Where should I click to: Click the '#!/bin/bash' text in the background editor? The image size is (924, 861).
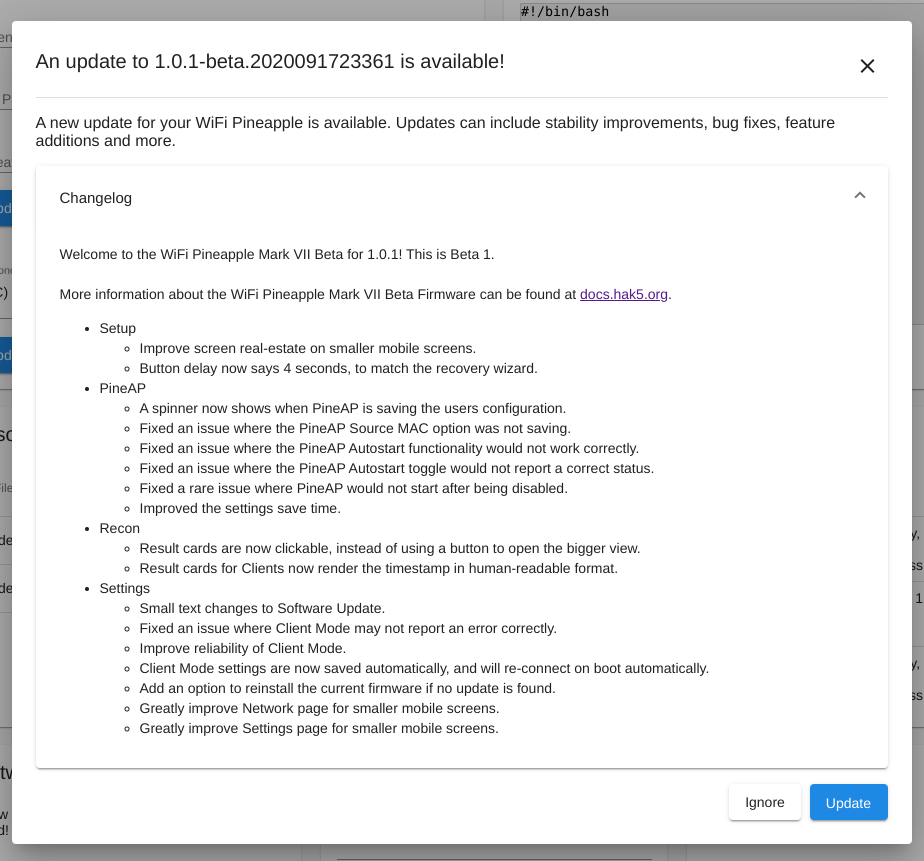[x=565, y=11]
